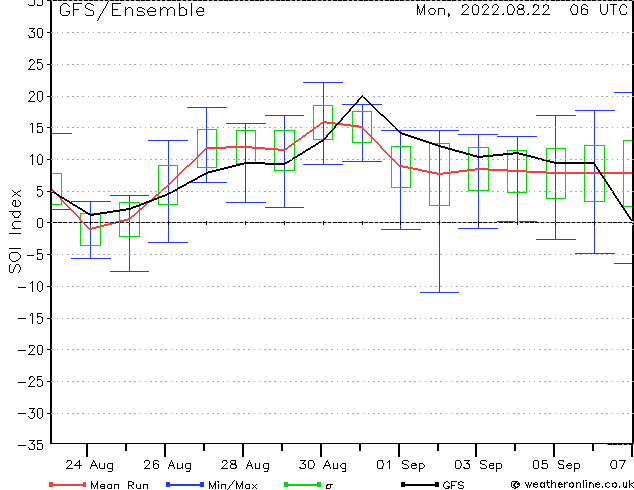Click the blue maximum cap near 18 at 27 Aug
634x490 pixels.
(x=207, y=108)
